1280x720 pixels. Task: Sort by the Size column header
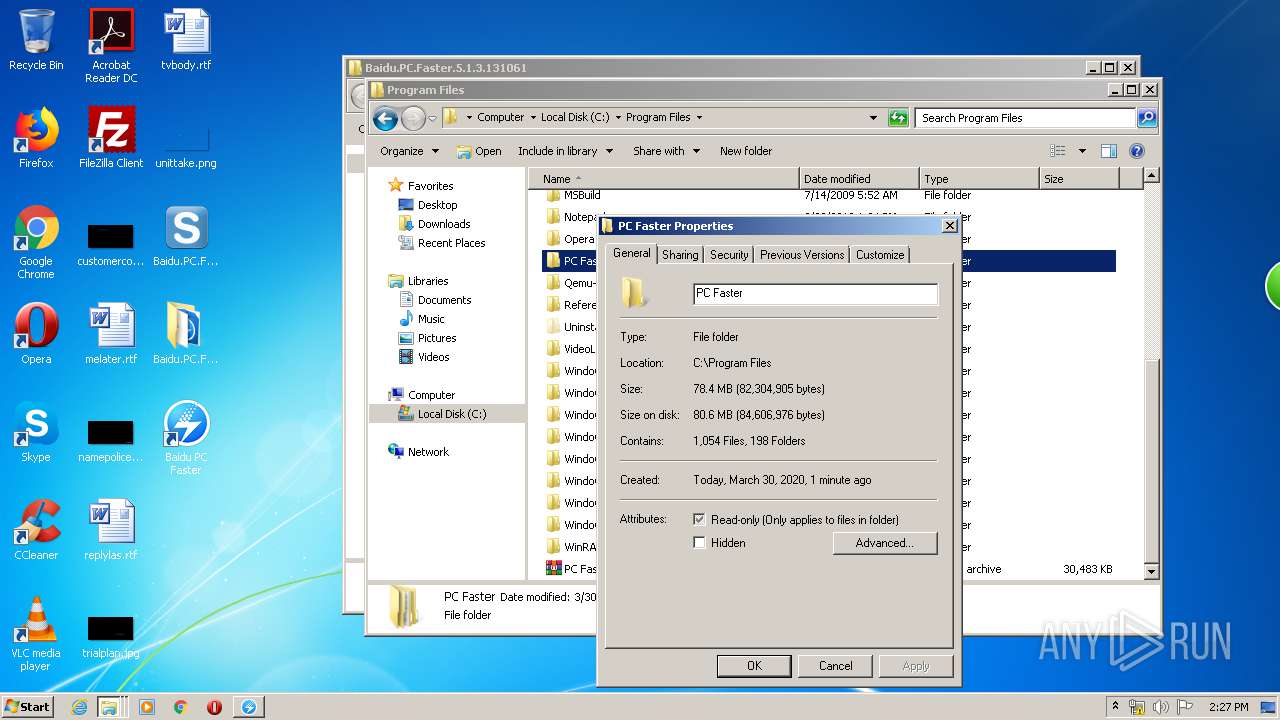point(1078,179)
